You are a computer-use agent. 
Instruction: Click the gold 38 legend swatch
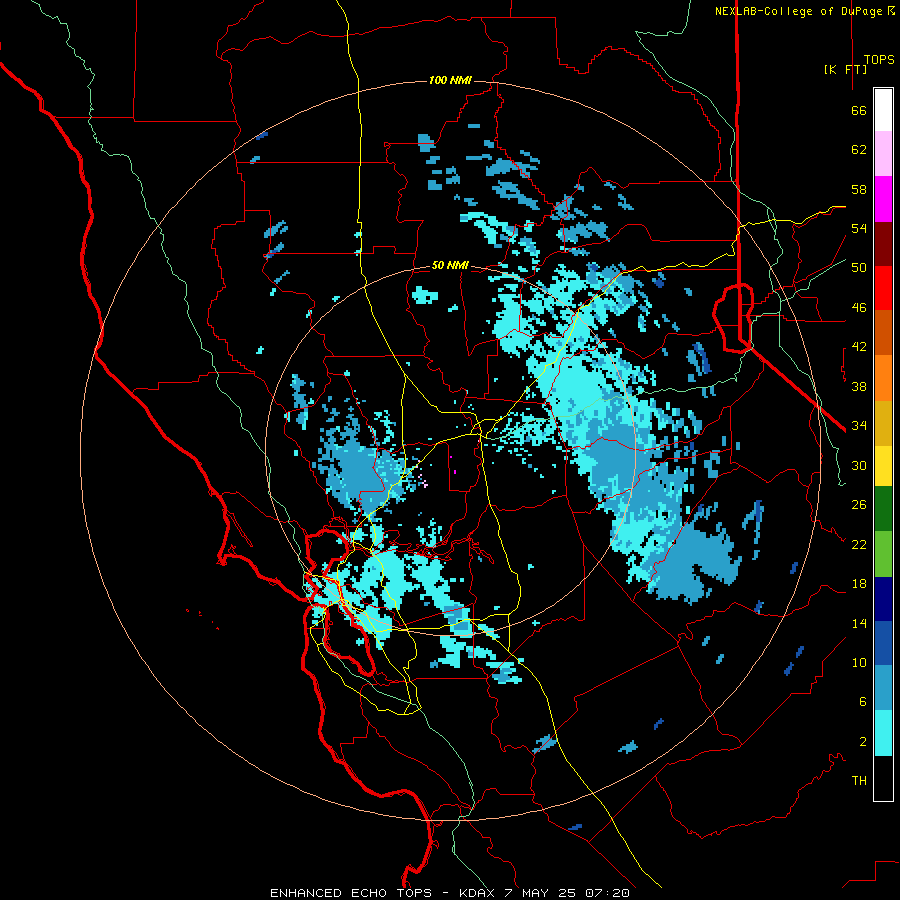pyautogui.click(x=883, y=422)
